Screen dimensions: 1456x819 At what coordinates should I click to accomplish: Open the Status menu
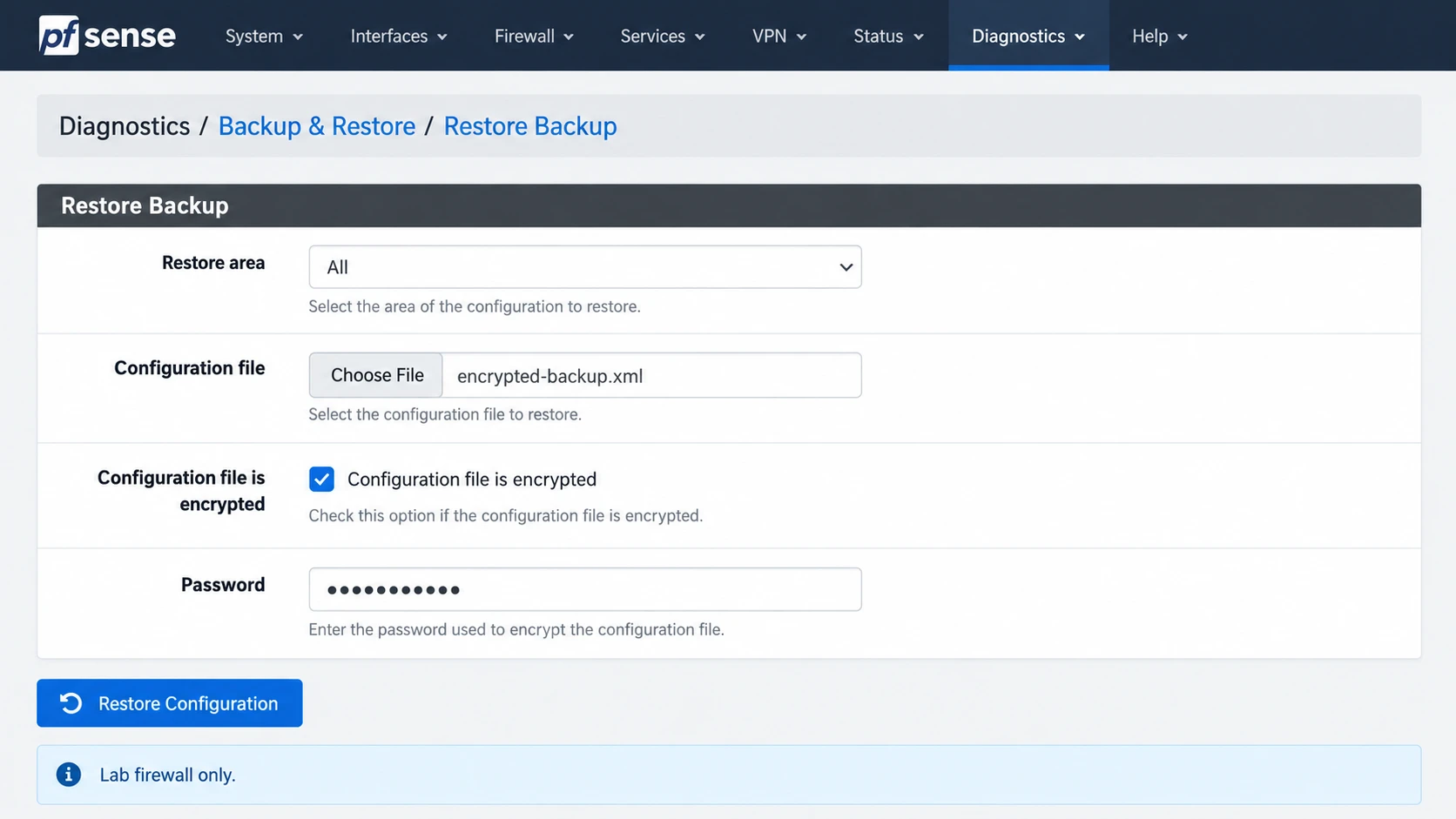point(888,36)
